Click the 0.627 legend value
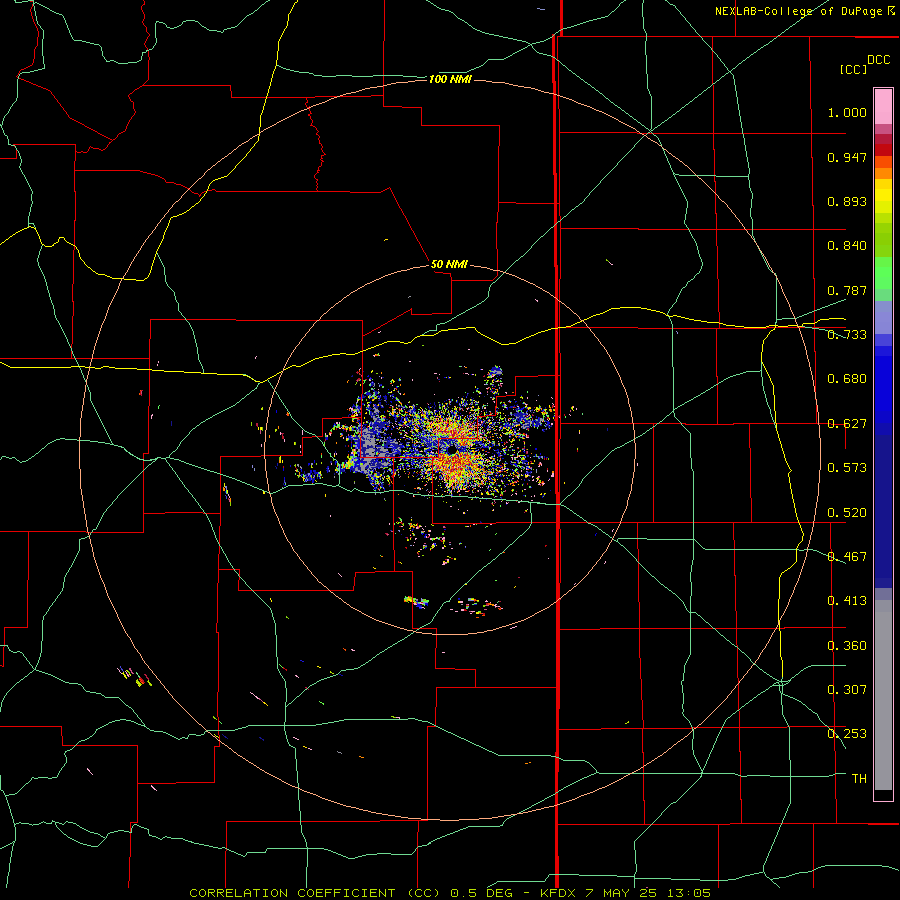This screenshot has height=900, width=900. tap(847, 424)
